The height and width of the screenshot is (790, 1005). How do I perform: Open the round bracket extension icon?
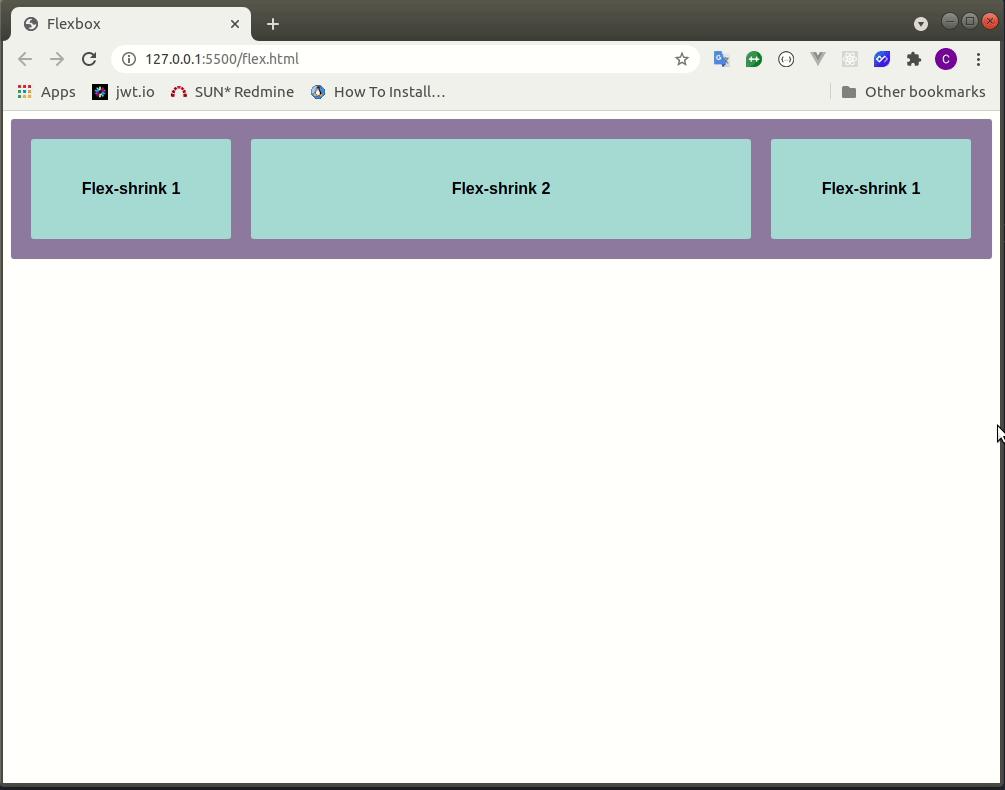point(786,59)
